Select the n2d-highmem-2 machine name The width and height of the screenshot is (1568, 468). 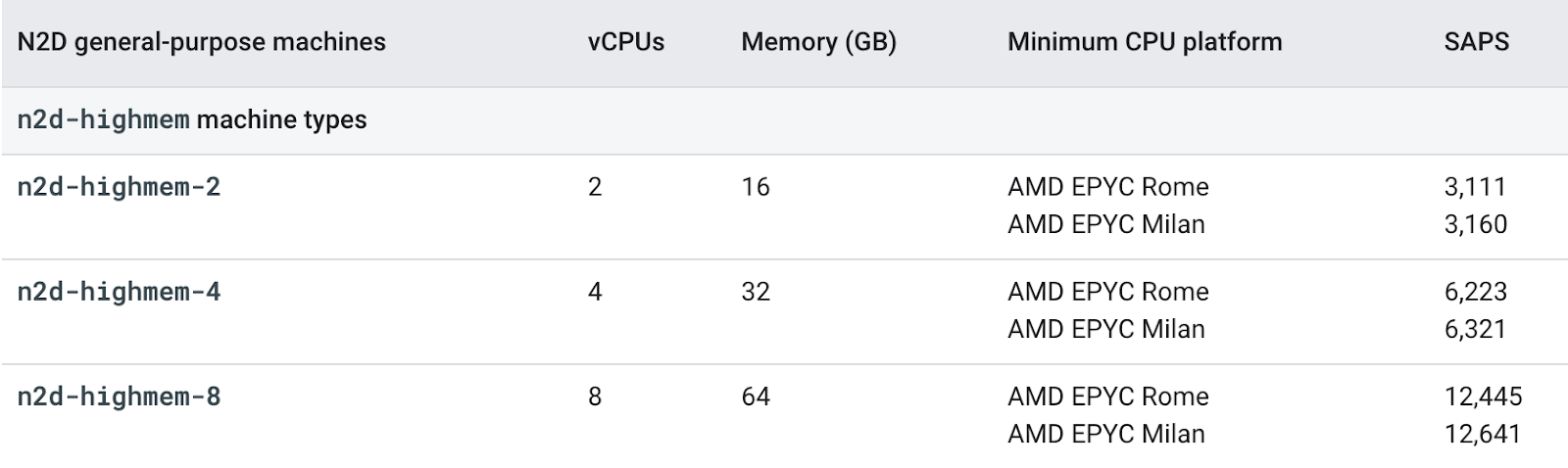click(119, 186)
